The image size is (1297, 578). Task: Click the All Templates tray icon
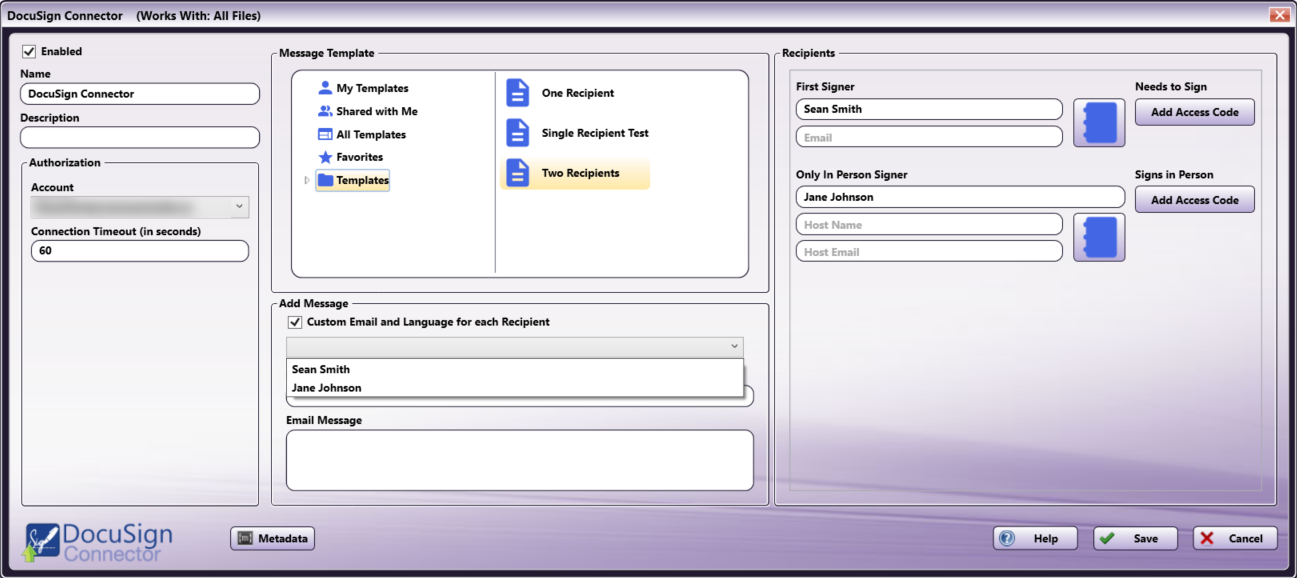[x=325, y=134]
